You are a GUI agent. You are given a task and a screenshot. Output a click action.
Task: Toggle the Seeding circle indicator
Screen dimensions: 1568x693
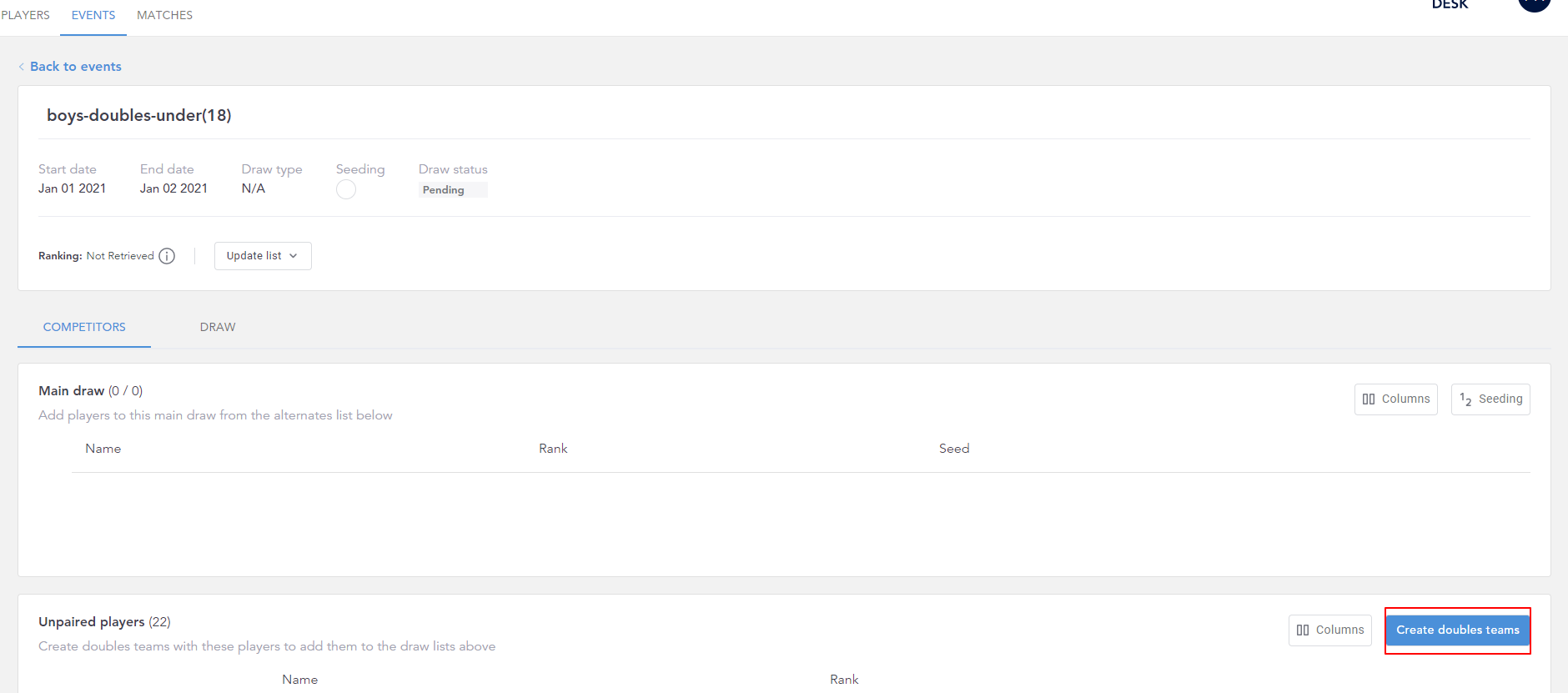click(346, 190)
